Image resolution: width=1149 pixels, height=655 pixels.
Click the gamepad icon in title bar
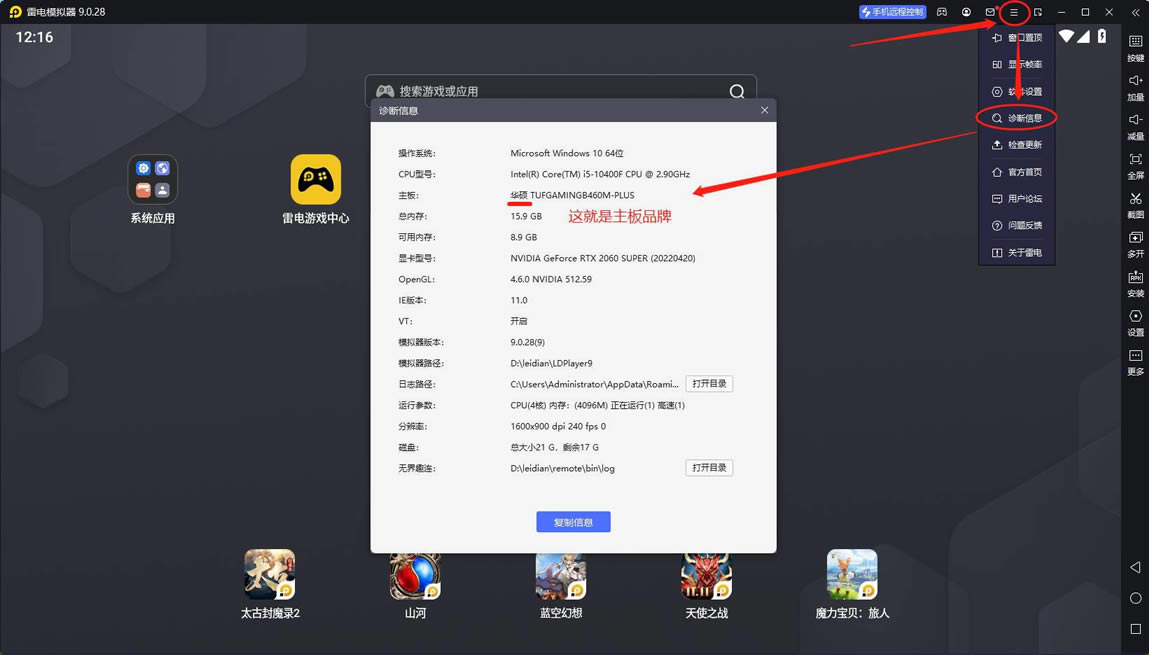click(x=942, y=12)
